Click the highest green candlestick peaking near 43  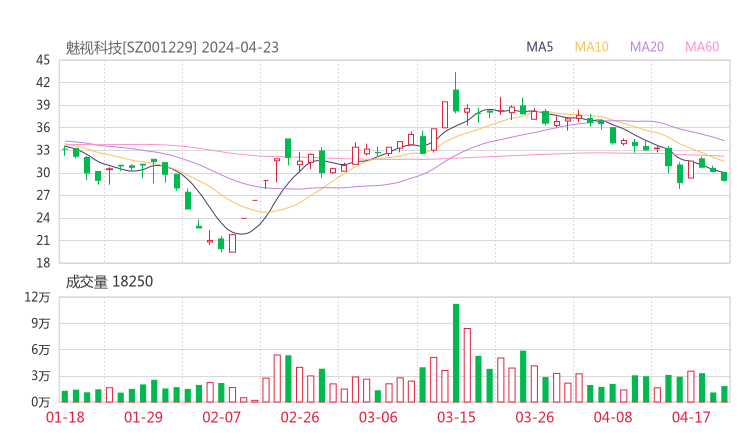coord(456,93)
